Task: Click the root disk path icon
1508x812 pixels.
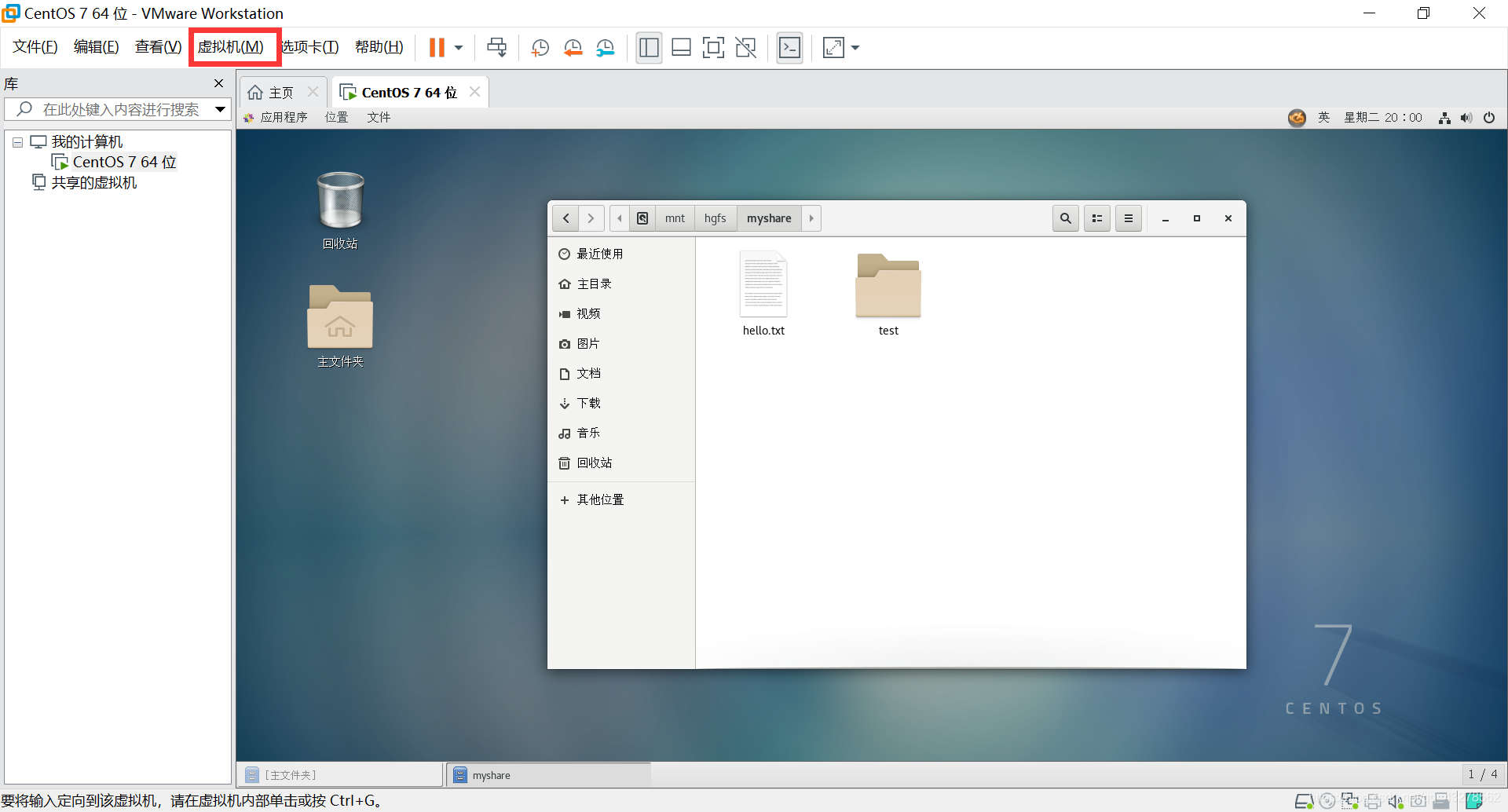Action: (x=642, y=218)
